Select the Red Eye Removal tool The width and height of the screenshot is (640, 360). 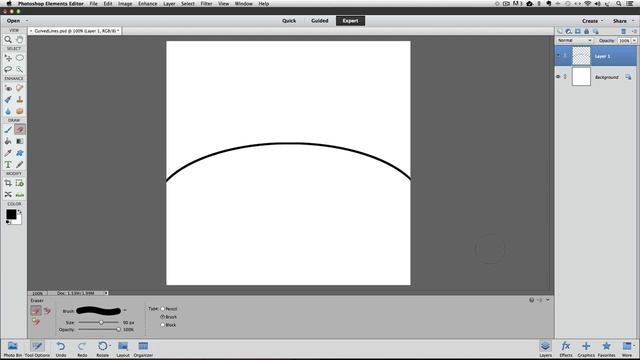pyautogui.click(x=8, y=88)
